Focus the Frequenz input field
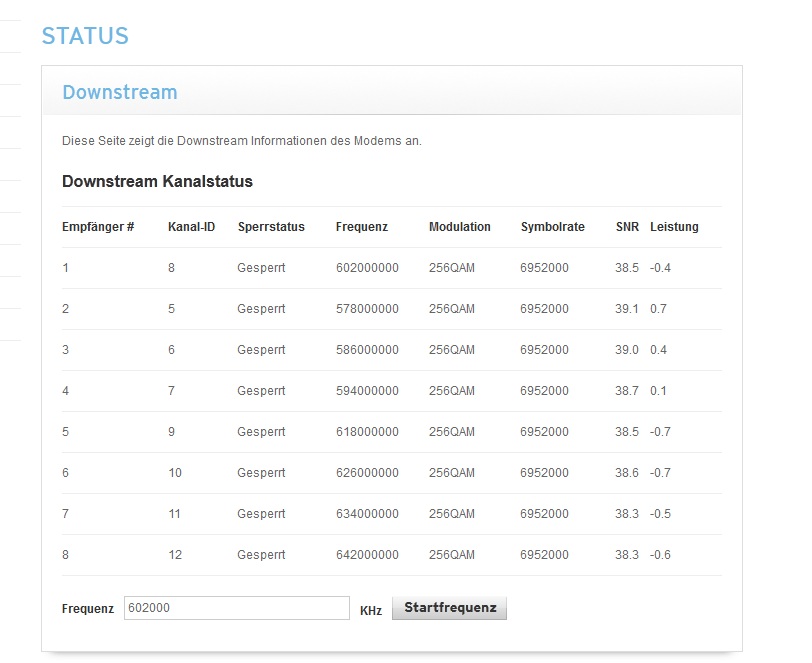812x663 pixels. click(x=236, y=608)
